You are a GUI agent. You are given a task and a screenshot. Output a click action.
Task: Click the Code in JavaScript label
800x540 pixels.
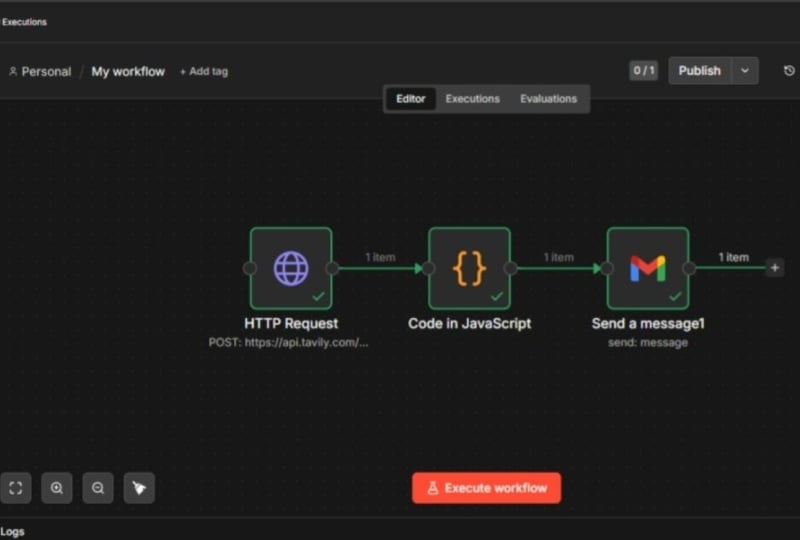(469, 324)
